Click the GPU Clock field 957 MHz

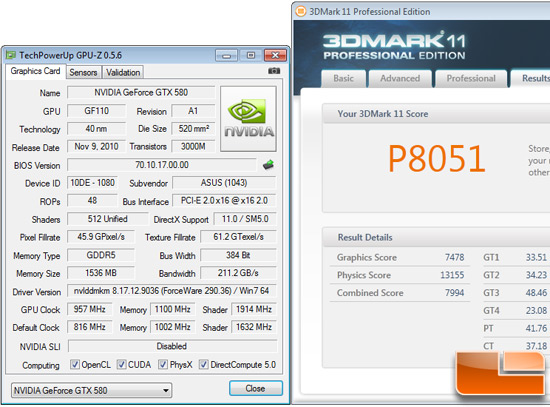click(89, 309)
